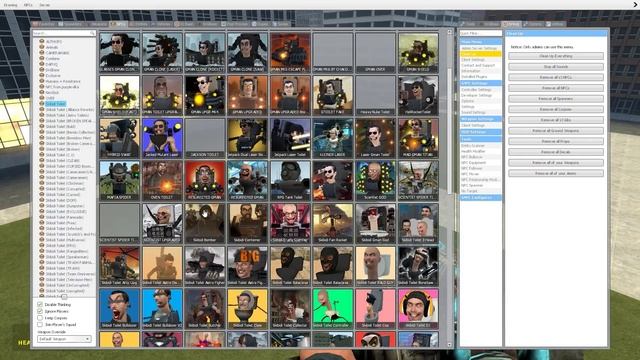Tick the Join Player's Squad checkbox
The height and width of the screenshot is (360, 640).
tap(40, 324)
